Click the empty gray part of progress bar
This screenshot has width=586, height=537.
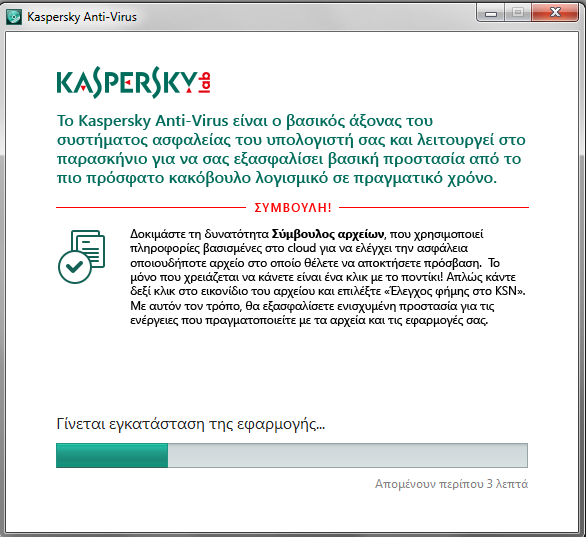tap(348, 455)
